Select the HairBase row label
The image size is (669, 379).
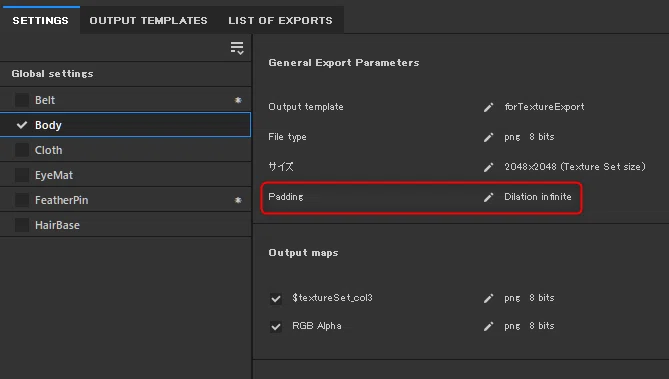57,225
